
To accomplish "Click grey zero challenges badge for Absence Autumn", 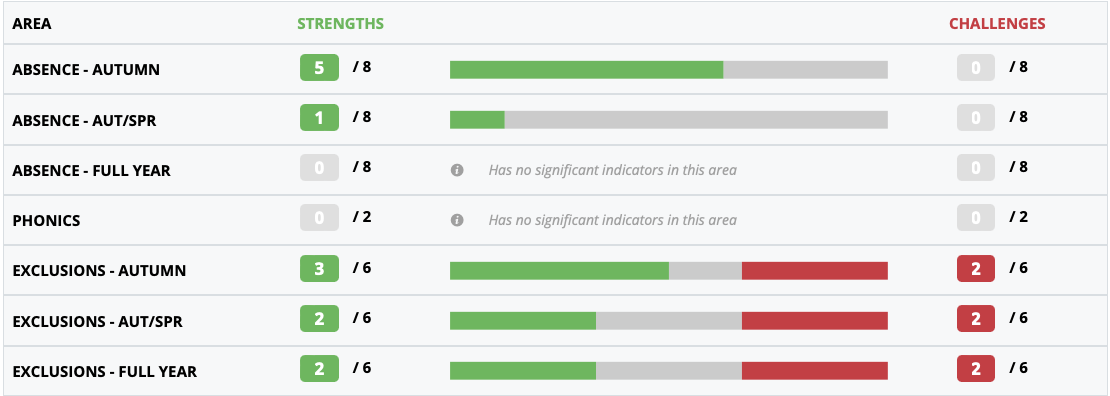I will 975,69.
